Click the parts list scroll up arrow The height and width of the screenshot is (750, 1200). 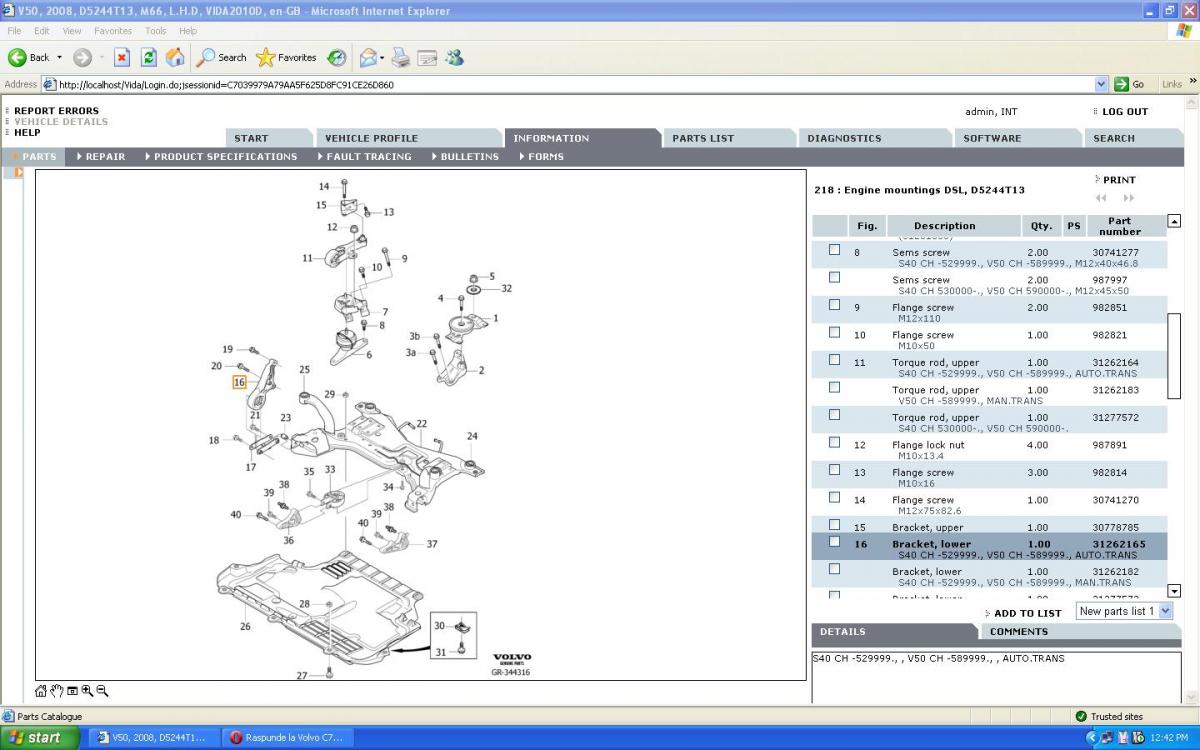tap(1174, 221)
